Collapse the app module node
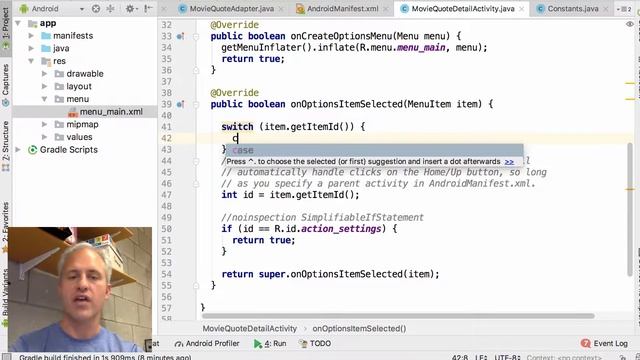The width and height of the screenshot is (640, 360). (x=18, y=23)
